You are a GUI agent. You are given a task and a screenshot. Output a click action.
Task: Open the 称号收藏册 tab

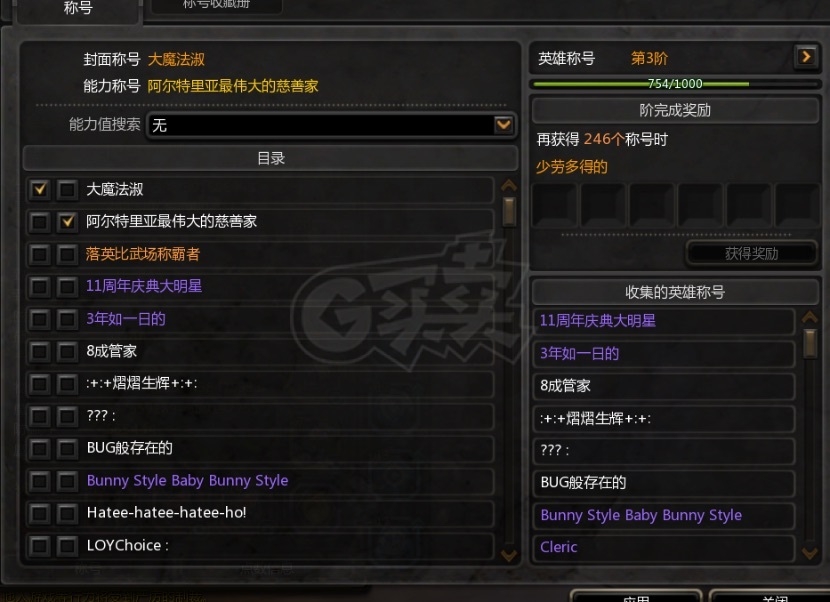tap(216, 5)
